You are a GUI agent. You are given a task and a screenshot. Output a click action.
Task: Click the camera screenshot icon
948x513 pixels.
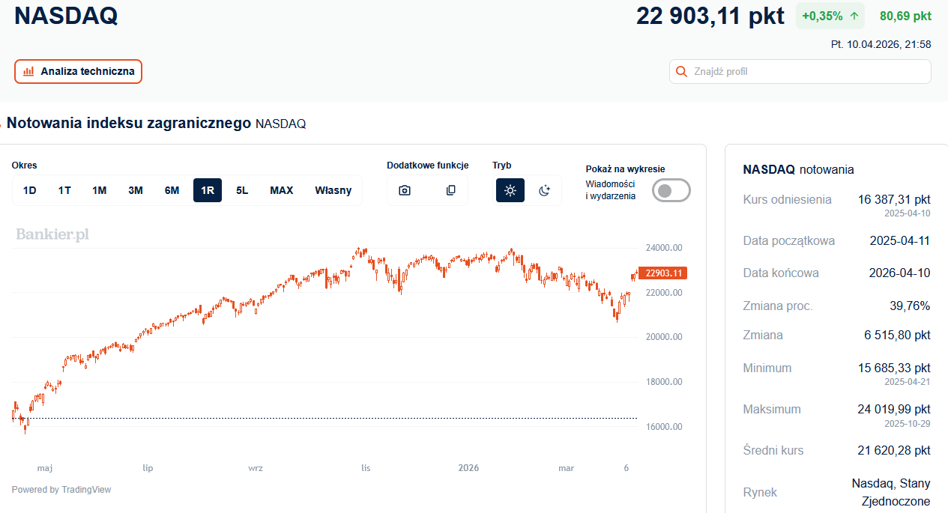[x=404, y=190]
